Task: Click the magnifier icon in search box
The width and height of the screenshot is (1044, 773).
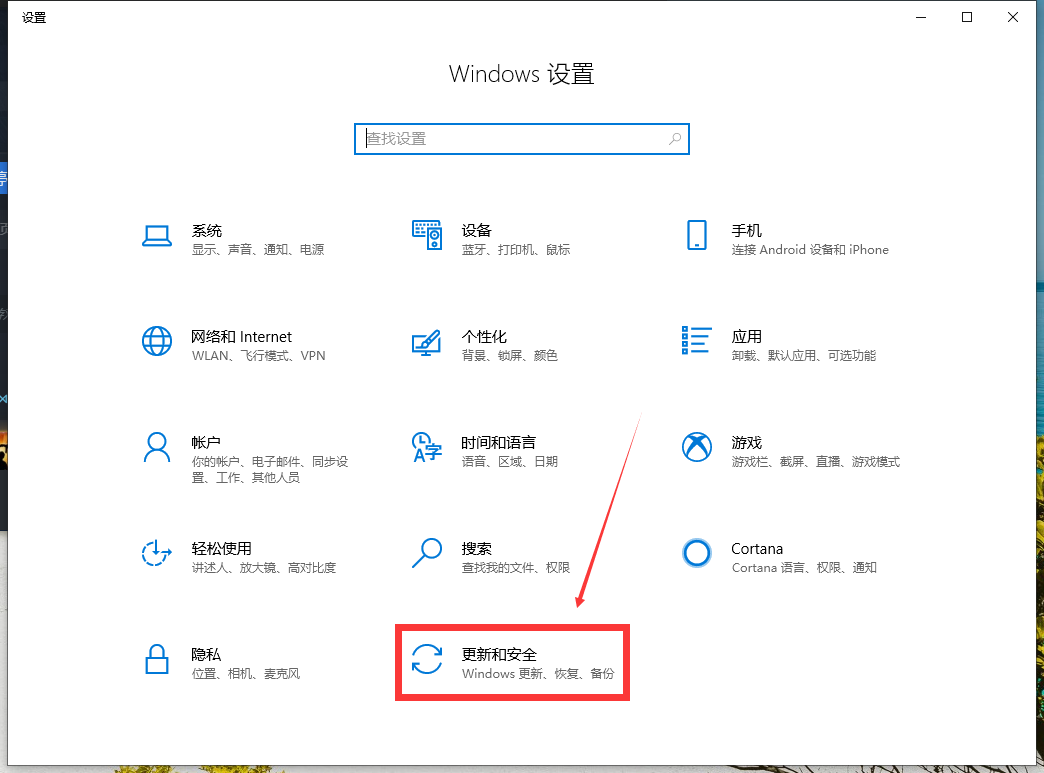Action: coord(674,138)
